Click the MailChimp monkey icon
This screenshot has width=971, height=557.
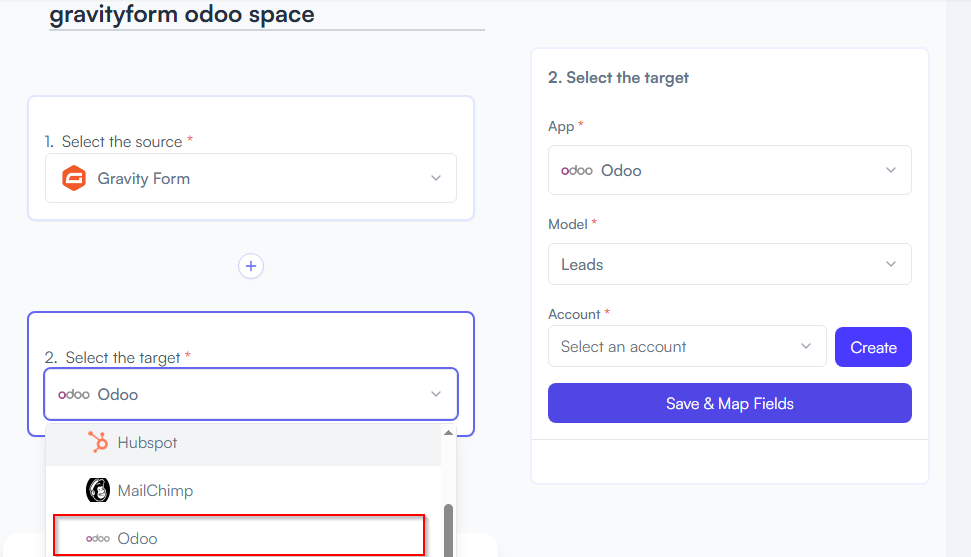98,490
